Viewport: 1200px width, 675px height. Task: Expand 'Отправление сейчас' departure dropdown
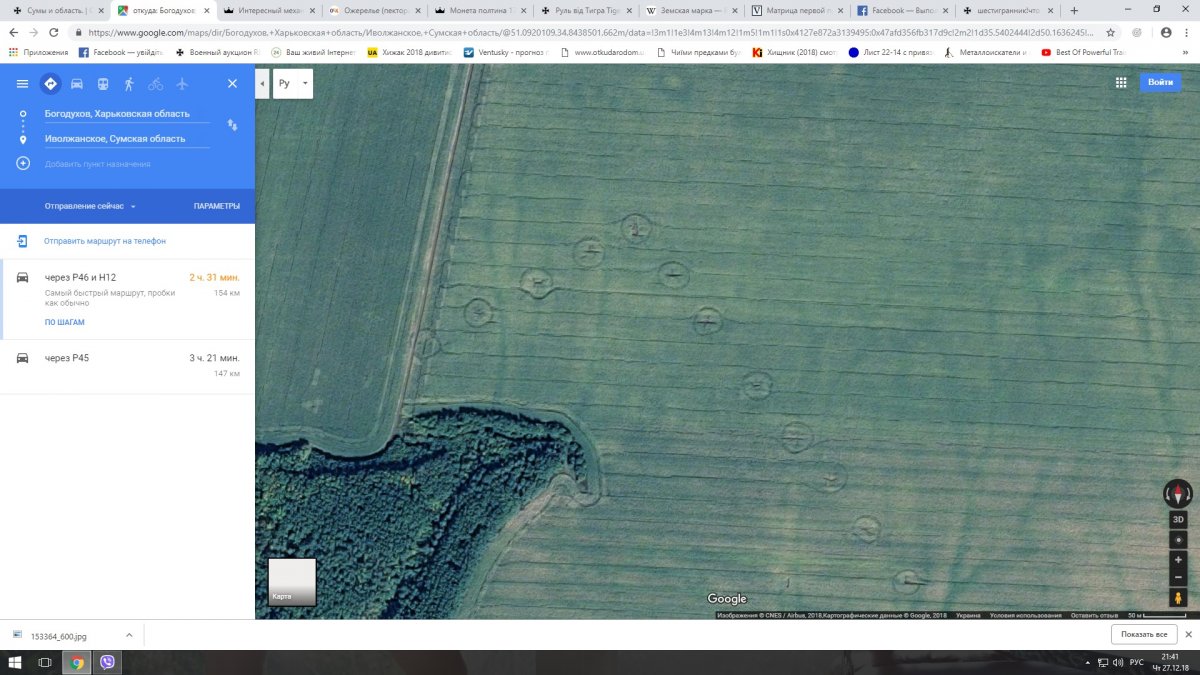90,206
